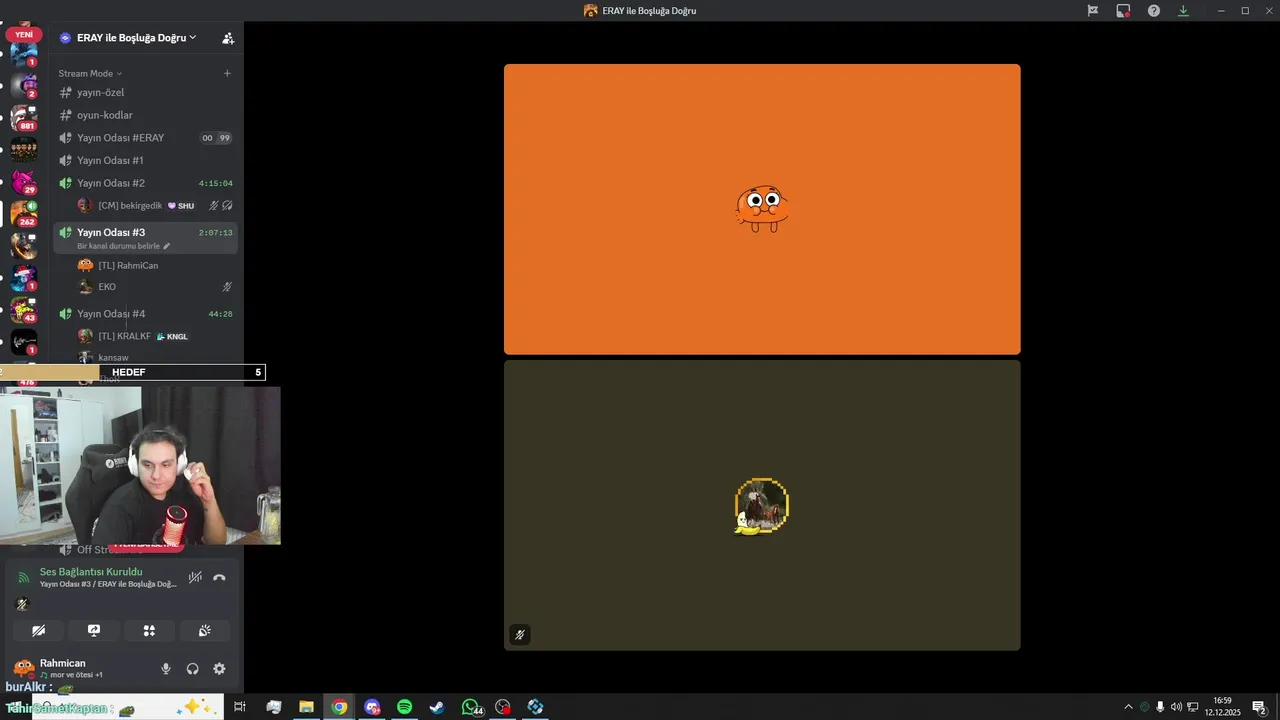Image resolution: width=1280 pixels, height=720 pixels.
Task: Collapse the Stream Mode category
Action: coord(90,73)
